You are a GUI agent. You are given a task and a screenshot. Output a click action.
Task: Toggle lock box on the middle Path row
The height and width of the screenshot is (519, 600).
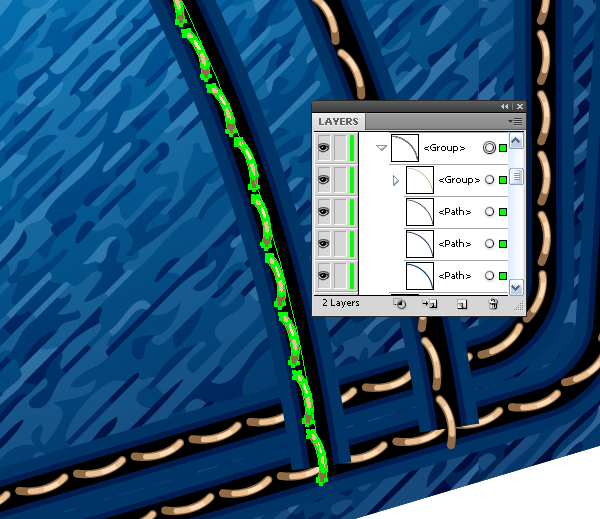[340, 244]
